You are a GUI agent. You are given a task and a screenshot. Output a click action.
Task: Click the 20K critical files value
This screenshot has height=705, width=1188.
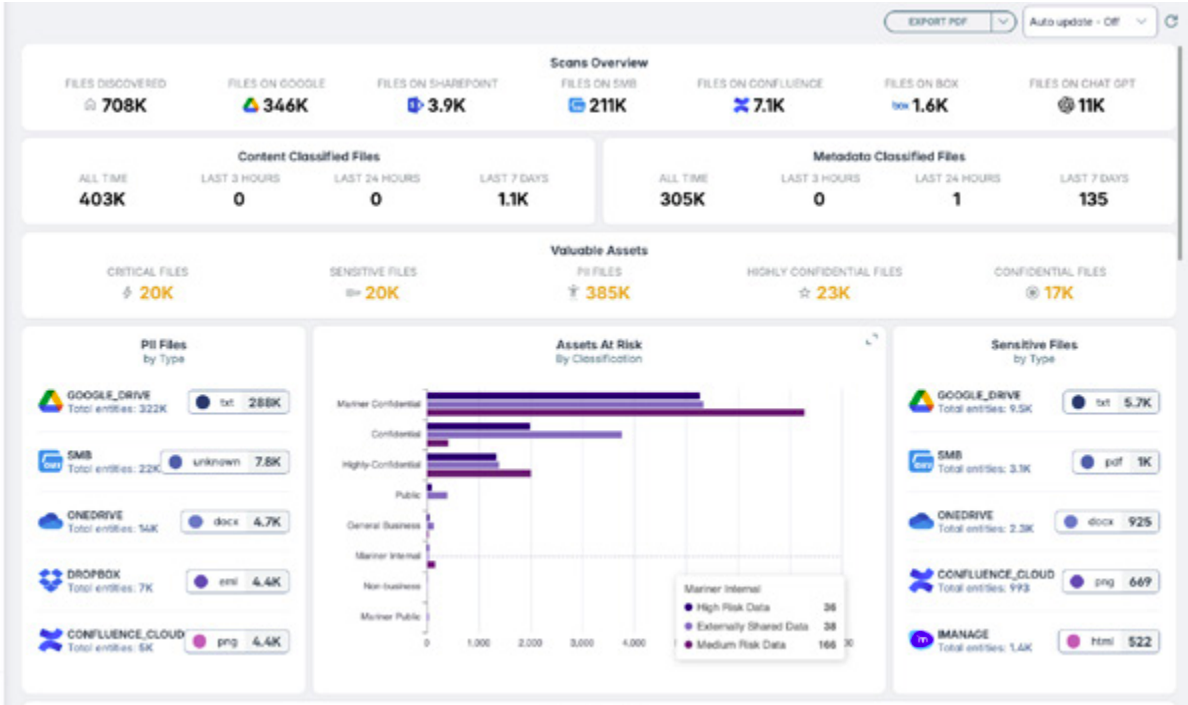tap(156, 292)
